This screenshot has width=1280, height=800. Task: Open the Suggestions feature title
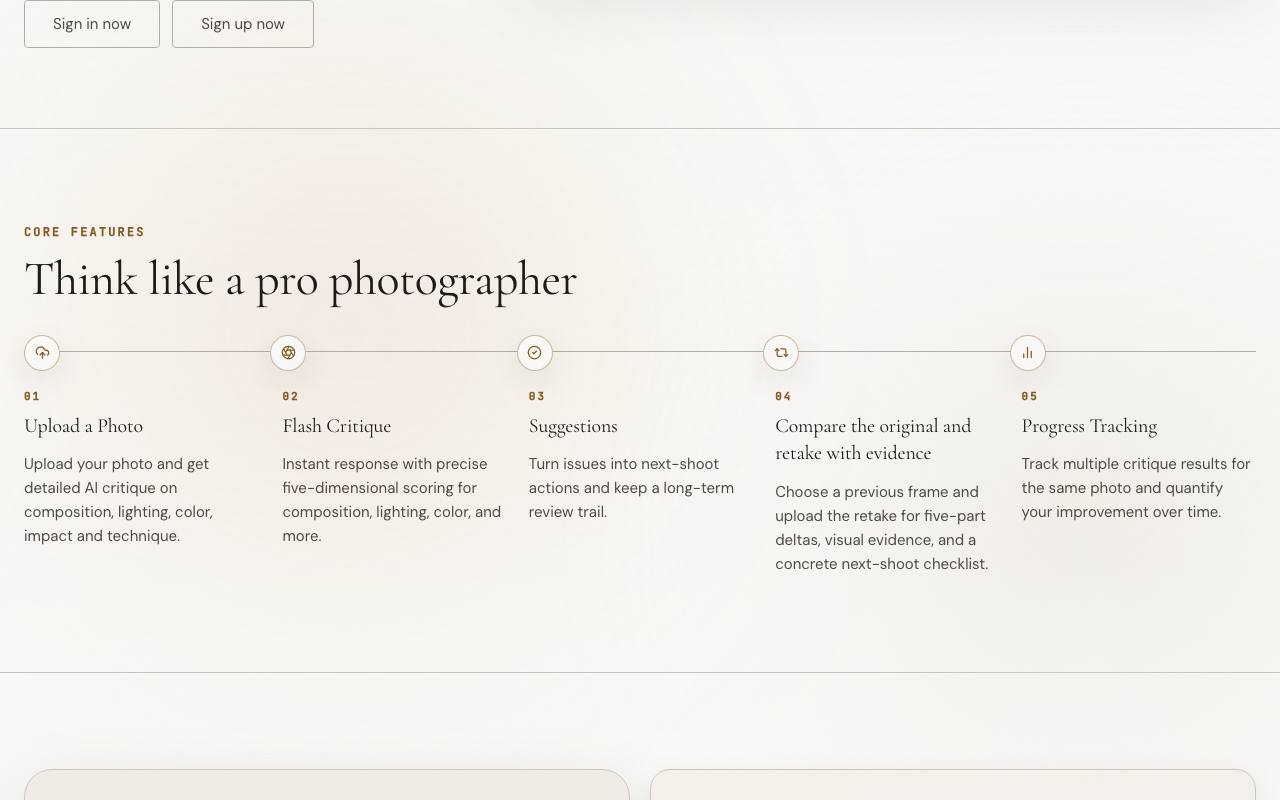coord(573,426)
